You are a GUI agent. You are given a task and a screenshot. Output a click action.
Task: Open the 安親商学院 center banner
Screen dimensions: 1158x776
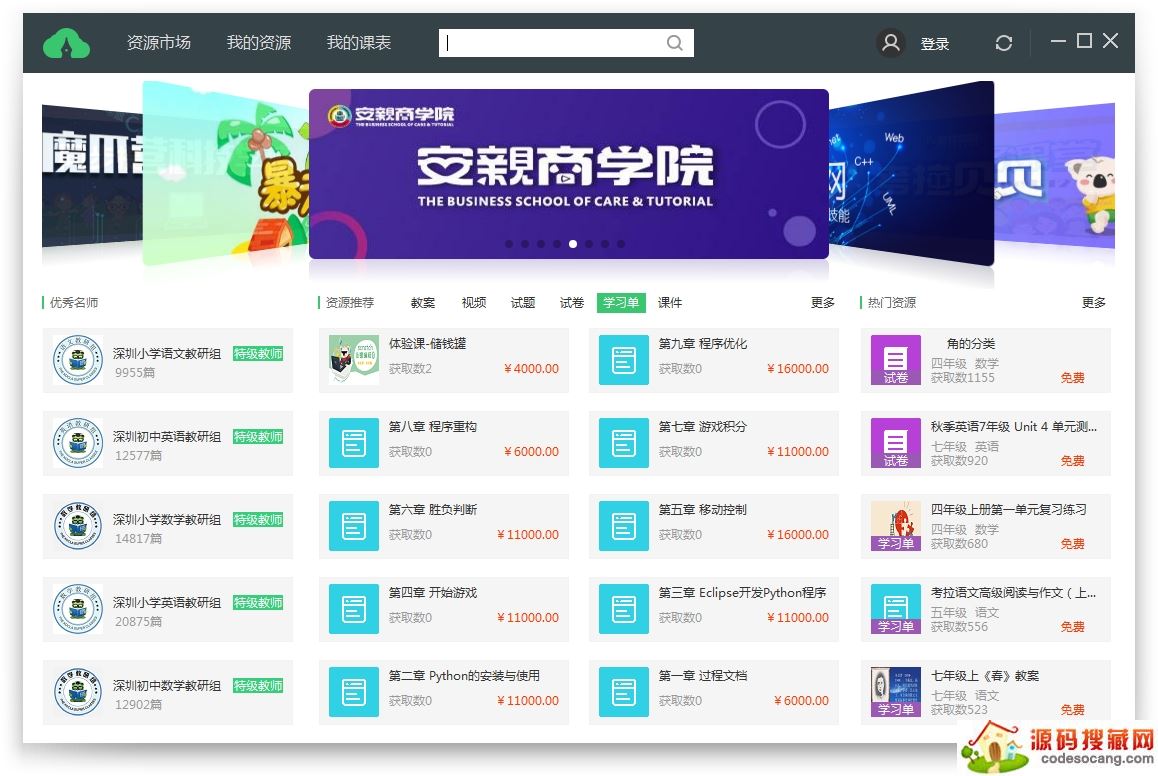(568, 170)
